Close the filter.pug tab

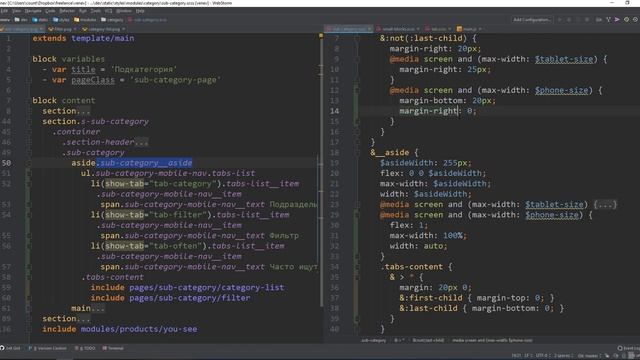75,29
